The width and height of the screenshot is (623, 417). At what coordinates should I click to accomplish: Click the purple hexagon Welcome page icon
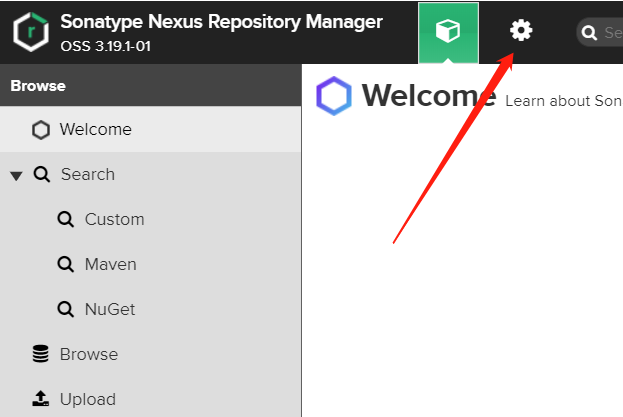coord(334,96)
